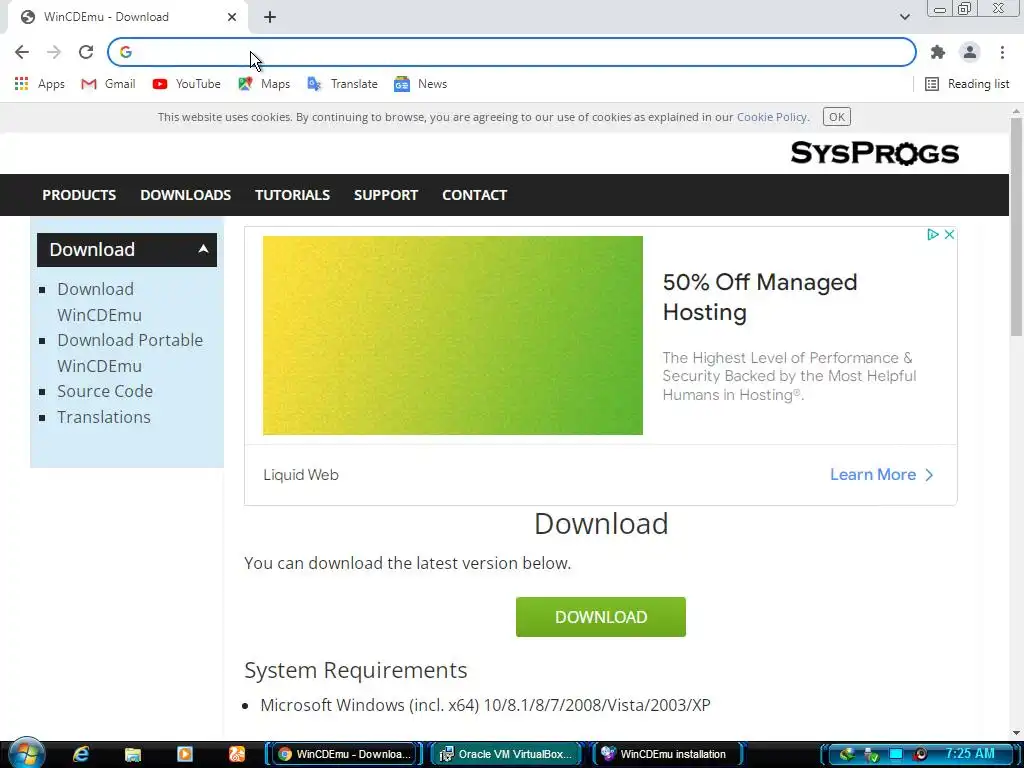This screenshot has width=1024, height=768.
Task: Open the Download Portable WinCDEmu link
Action: point(130,353)
